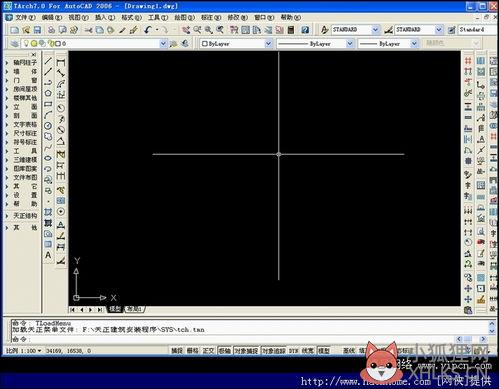Open the layer list dropdown
This screenshot has width=499, height=389.
pos(94,44)
